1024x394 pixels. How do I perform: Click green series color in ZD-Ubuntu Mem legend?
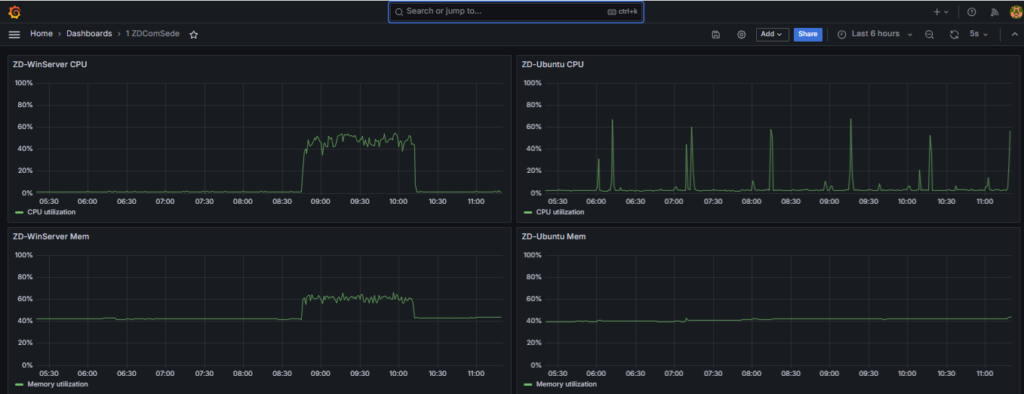pyautogui.click(x=528, y=385)
